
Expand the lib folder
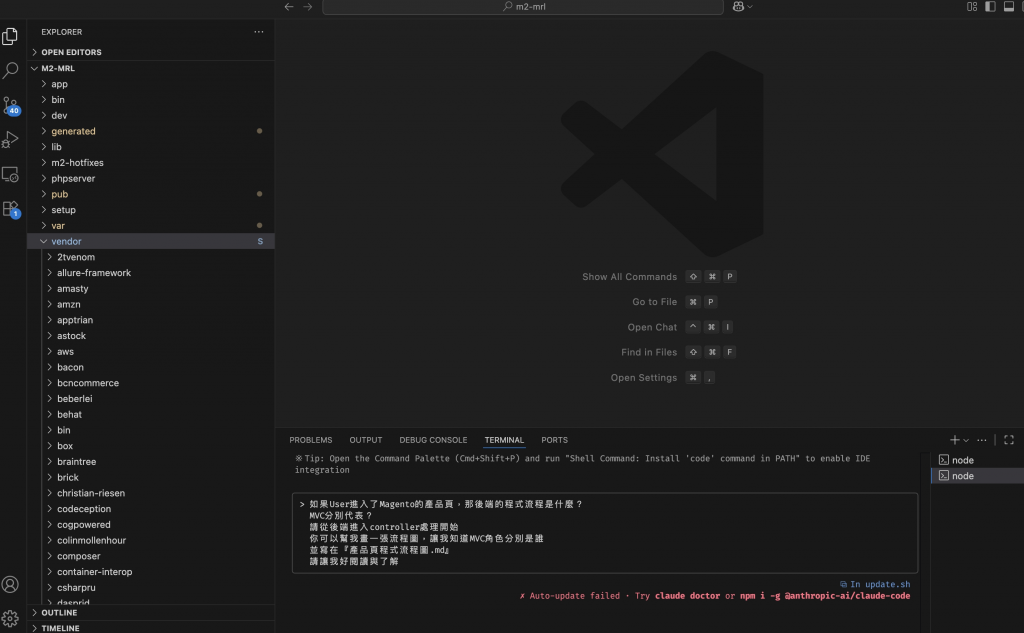click(151, 147)
